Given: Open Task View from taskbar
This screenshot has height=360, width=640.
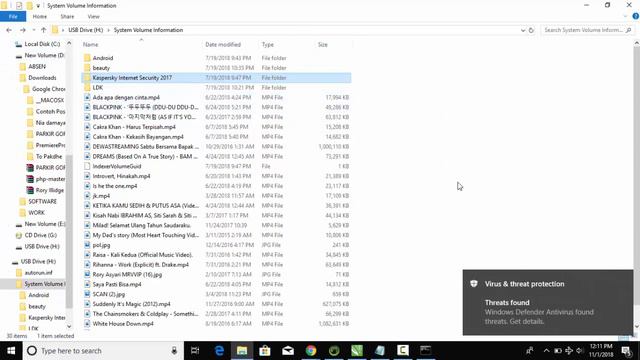Looking at the screenshot, I should [x=195, y=351].
